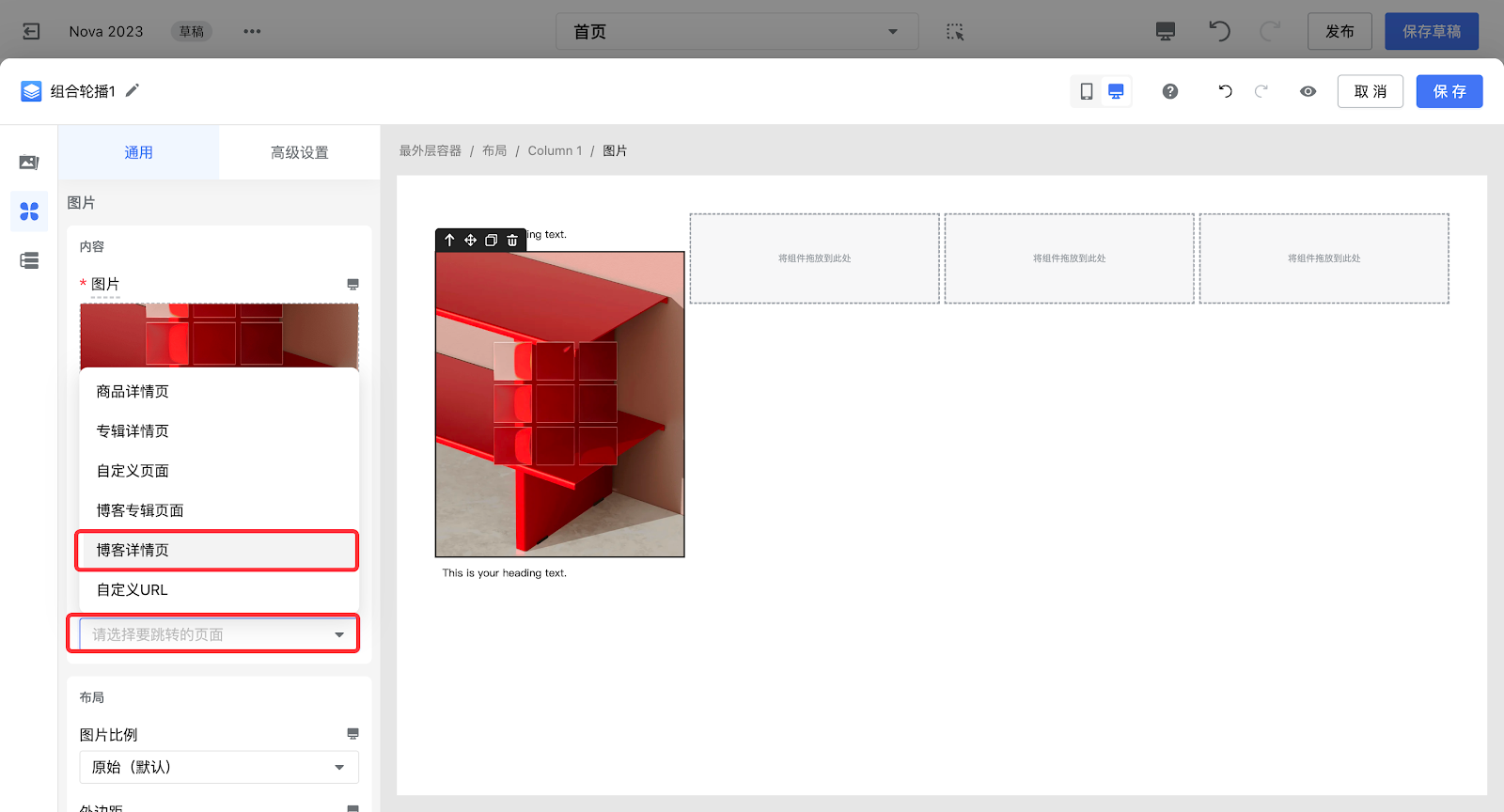Viewport: 1504px width, 812px height.
Task: Expand the 首页 page selector
Action: click(x=736, y=32)
